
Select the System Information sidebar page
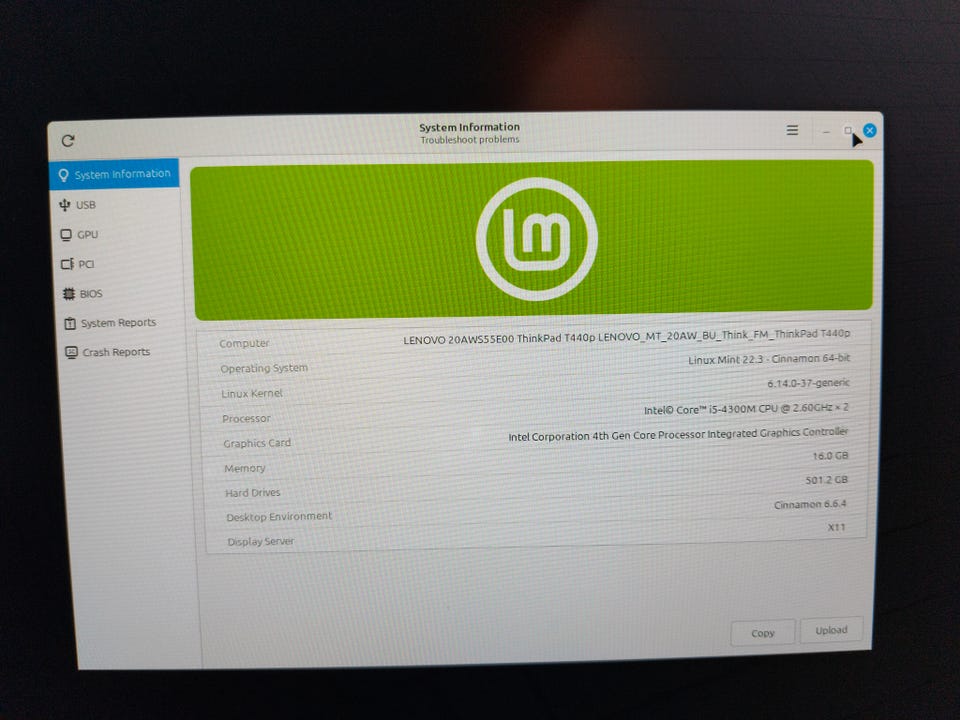click(x=114, y=174)
